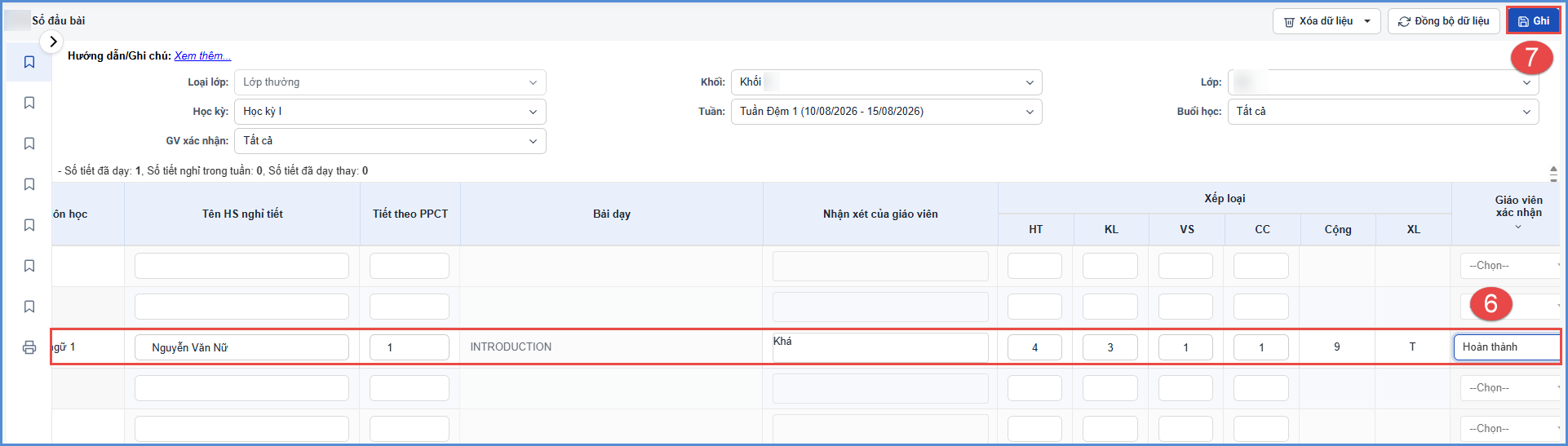Expand the sidebar with the chevron arrow
Viewport: 1568px width, 446px height.
tap(52, 42)
